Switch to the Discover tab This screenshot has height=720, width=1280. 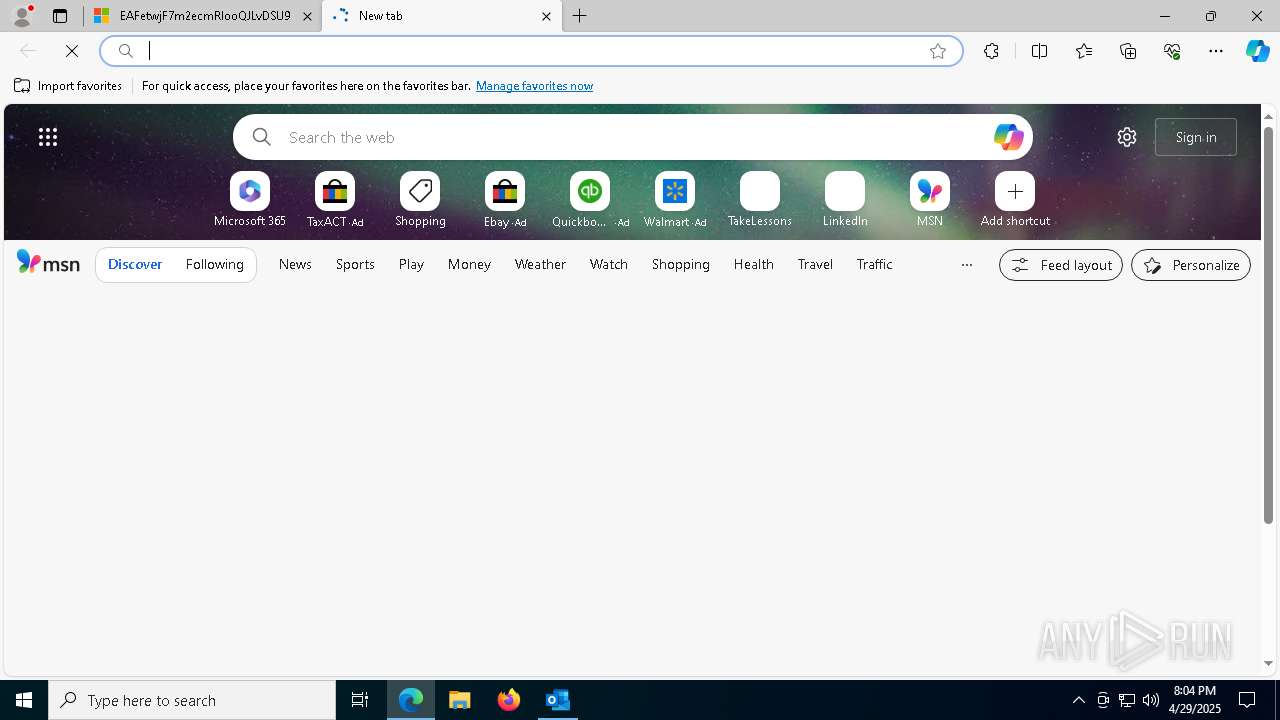(135, 264)
